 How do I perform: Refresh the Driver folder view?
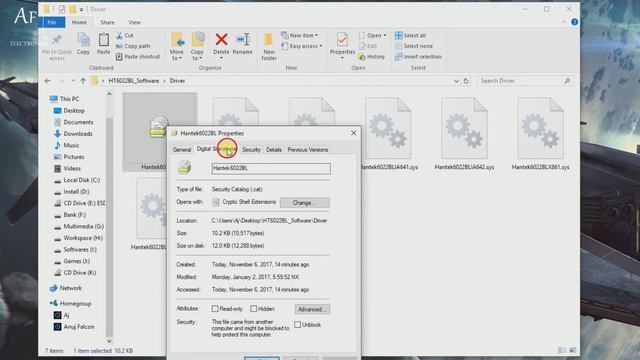pyautogui.click(x=466, y=81)
